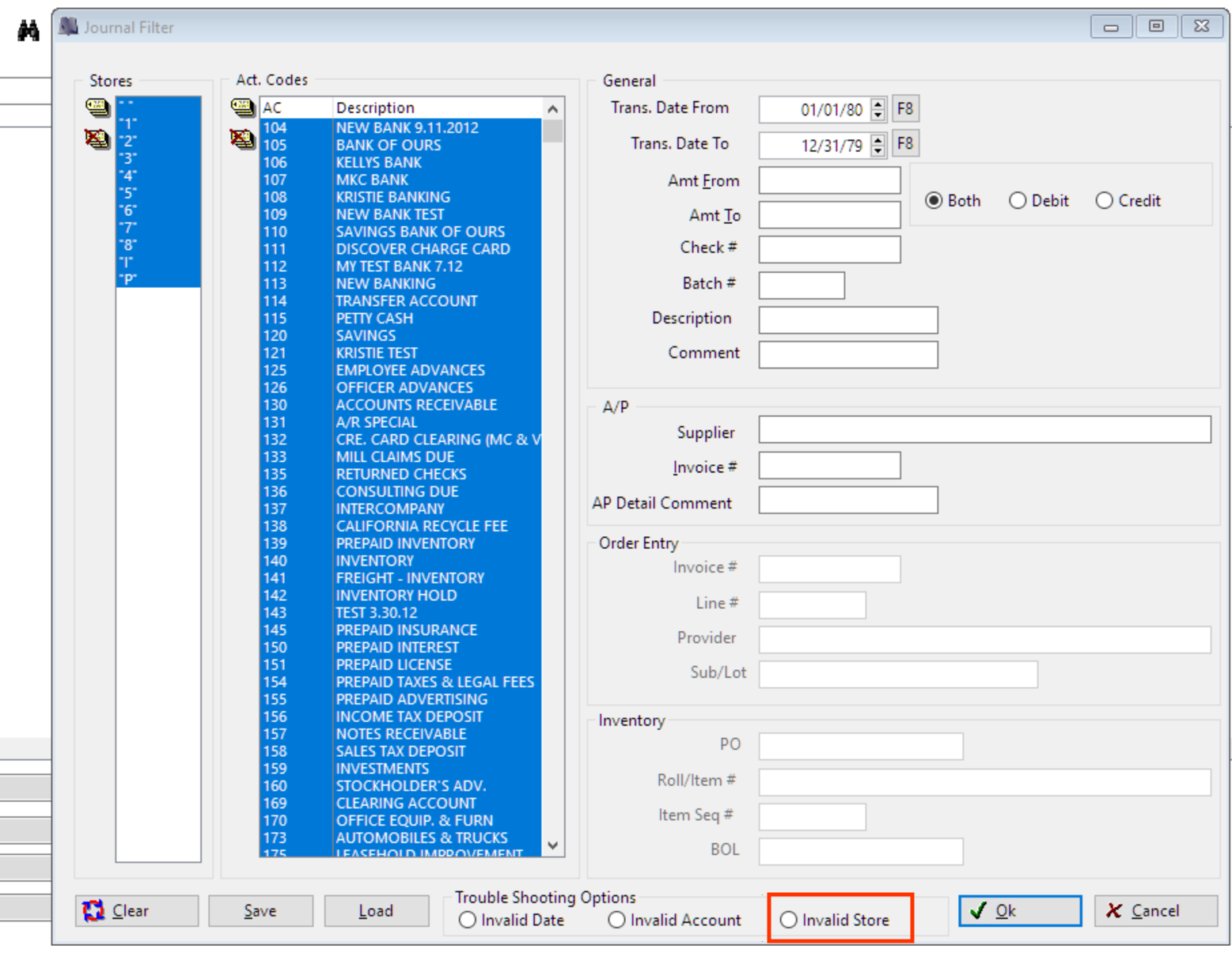Click the select-all account codes icon

point(242,106)
